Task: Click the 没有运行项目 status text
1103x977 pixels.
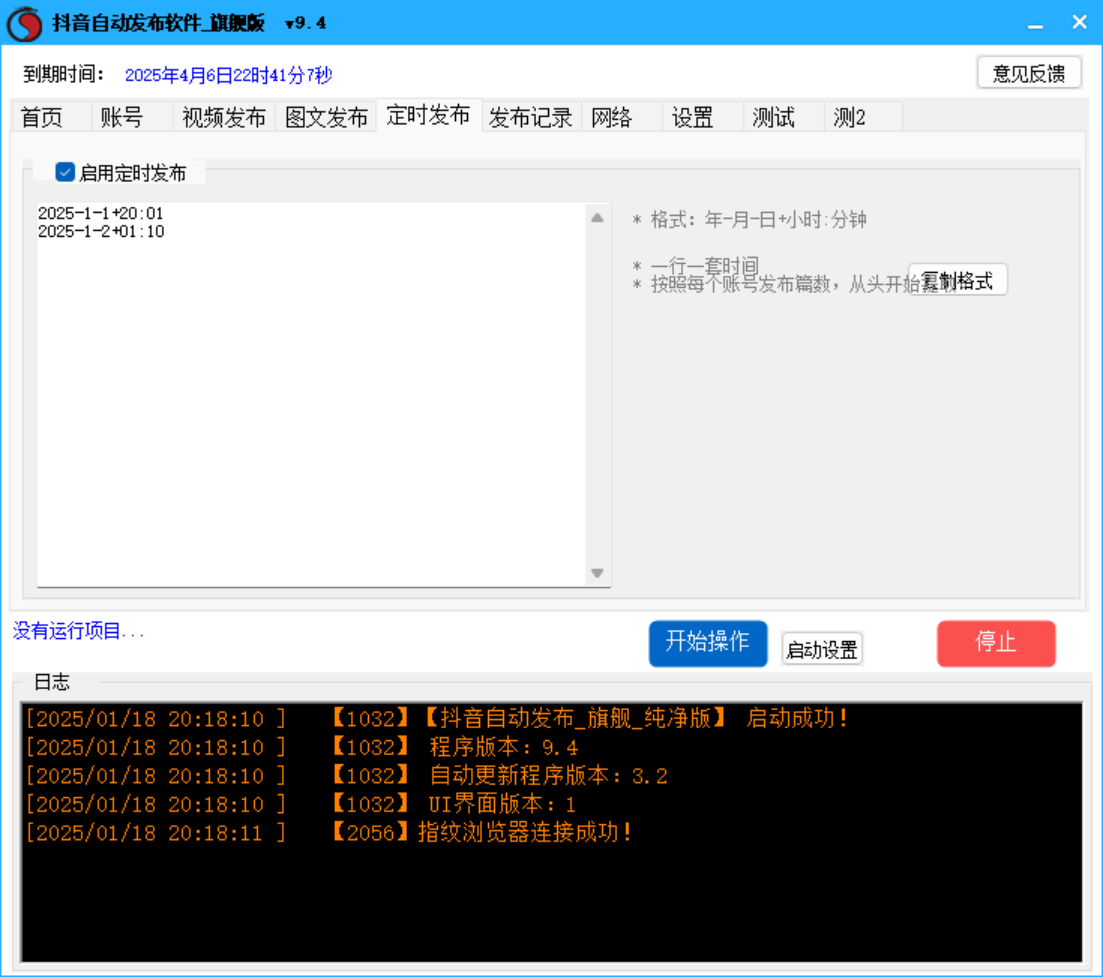Action: click(78, 631)
